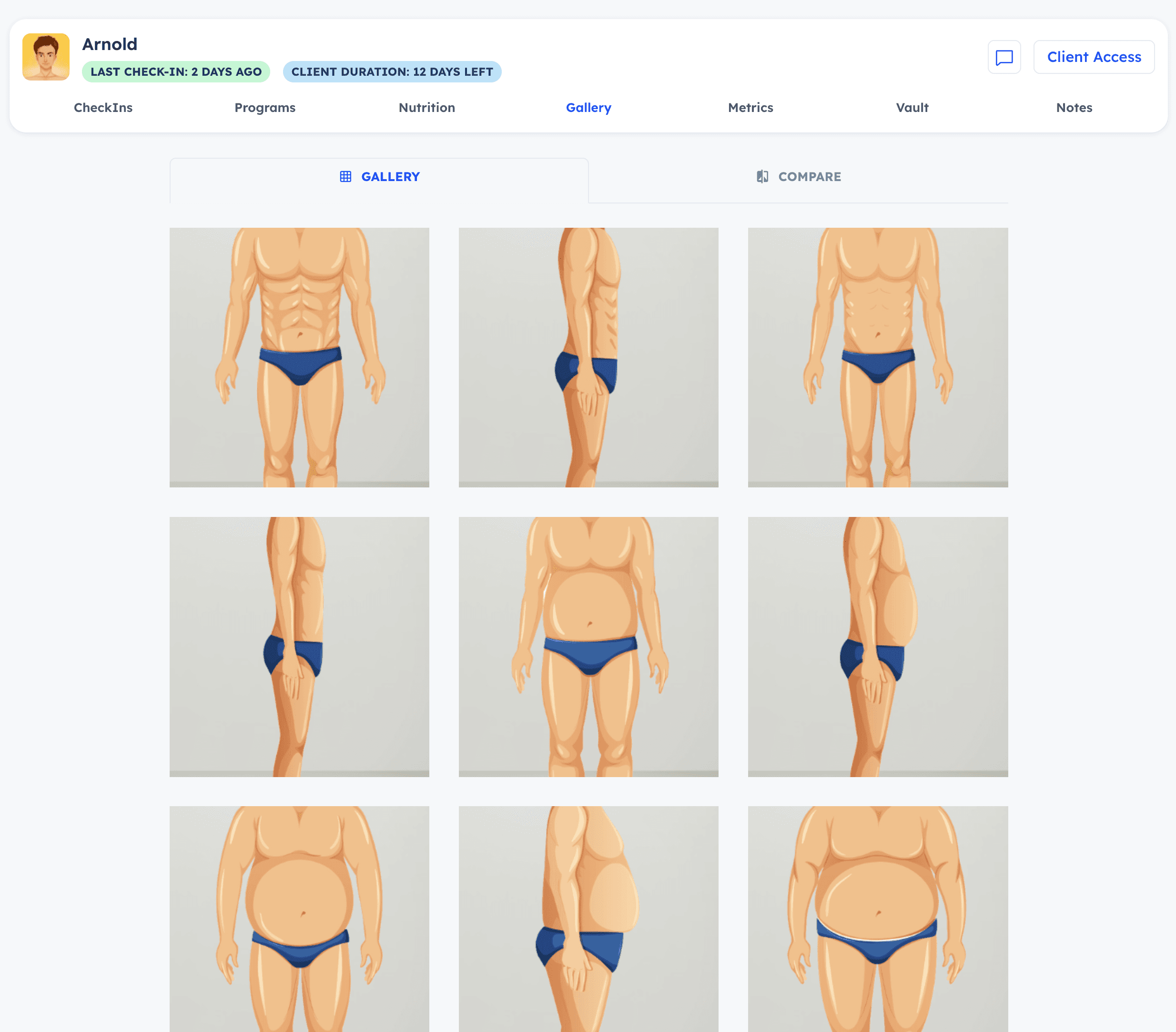1176x1032 pixels.
Task: Switch to the Notes tab
Action: [1074, 108]
